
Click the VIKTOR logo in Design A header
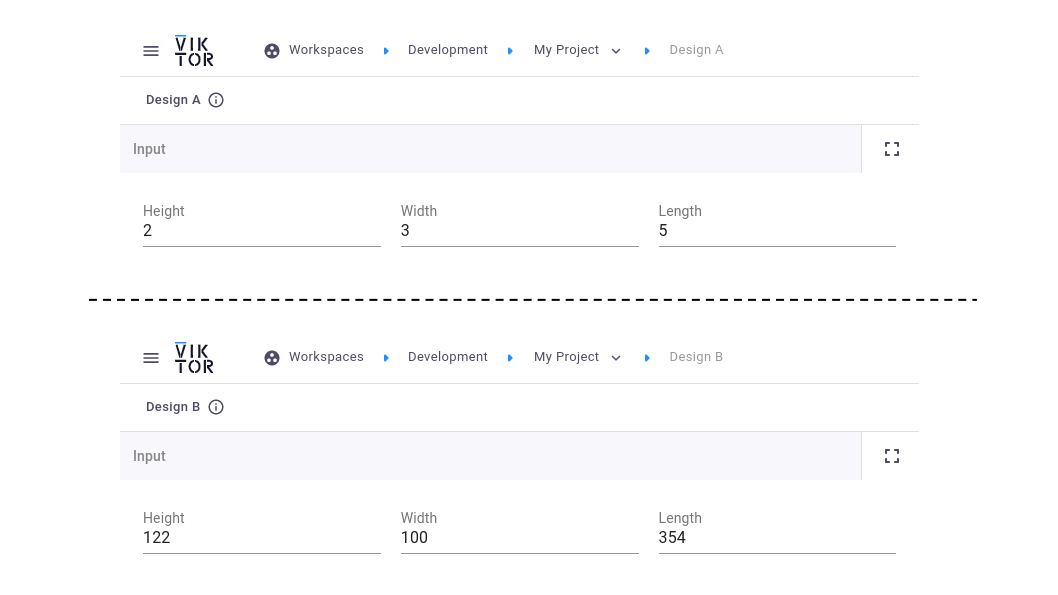(194, 51)
